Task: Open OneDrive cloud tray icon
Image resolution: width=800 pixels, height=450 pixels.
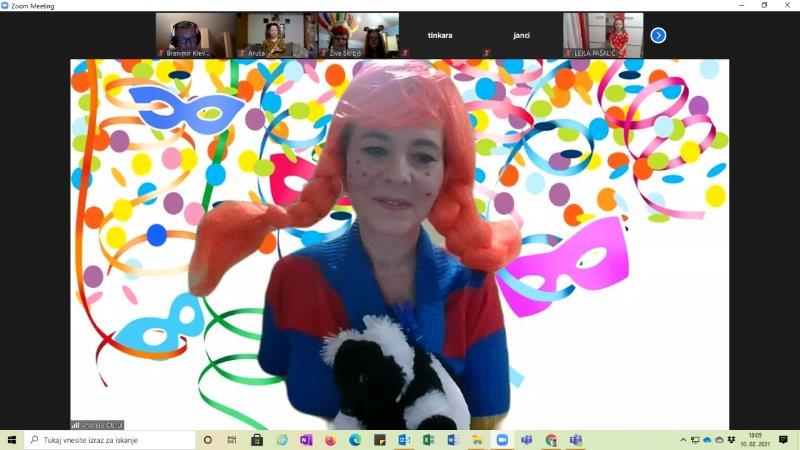Action: (x=707, y=440)
